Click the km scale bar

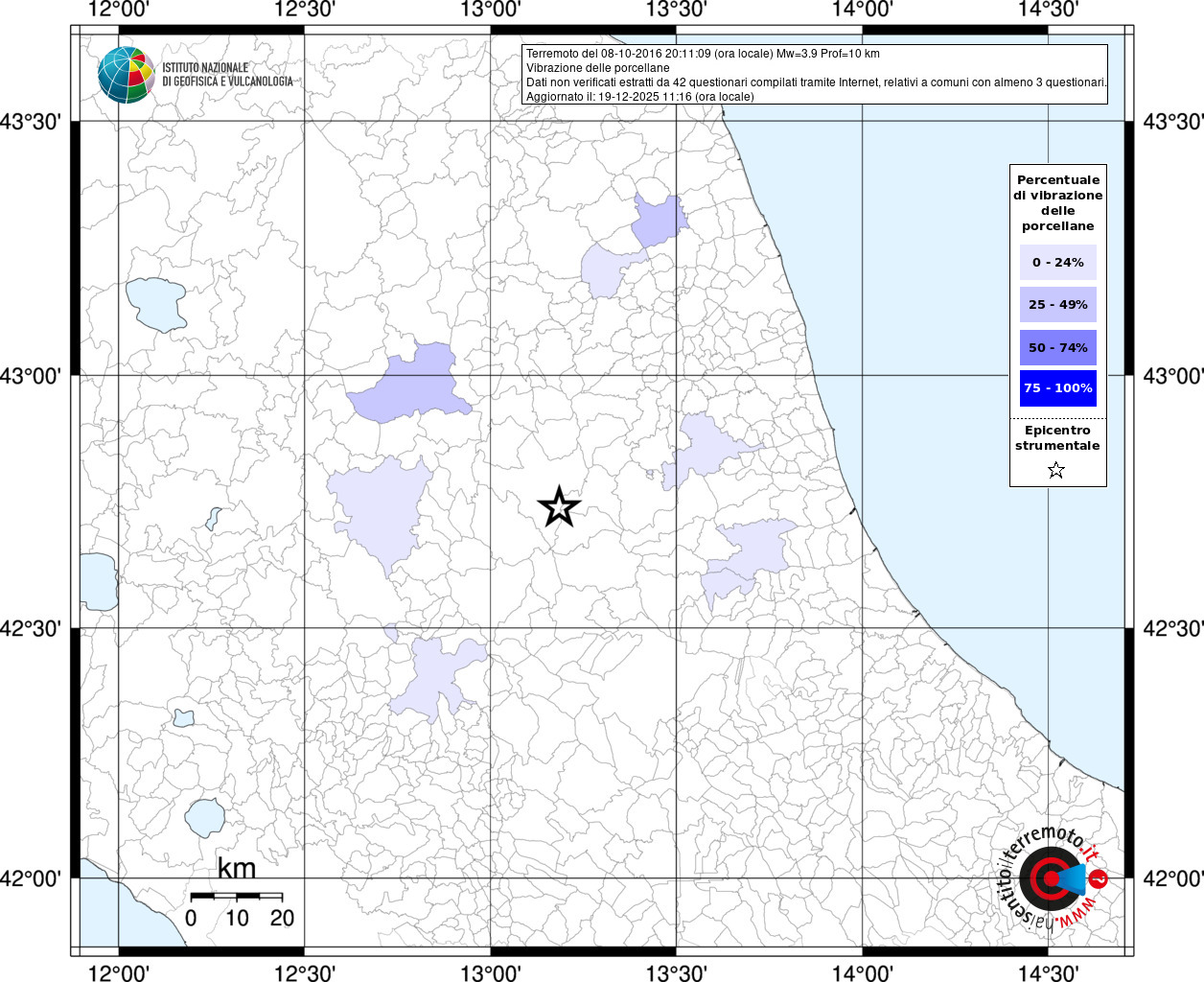(x=236, y=896)
